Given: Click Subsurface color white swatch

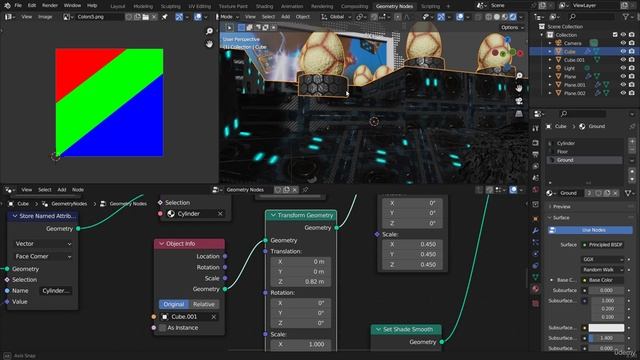Looking at the screenshot, I should 607,328.
